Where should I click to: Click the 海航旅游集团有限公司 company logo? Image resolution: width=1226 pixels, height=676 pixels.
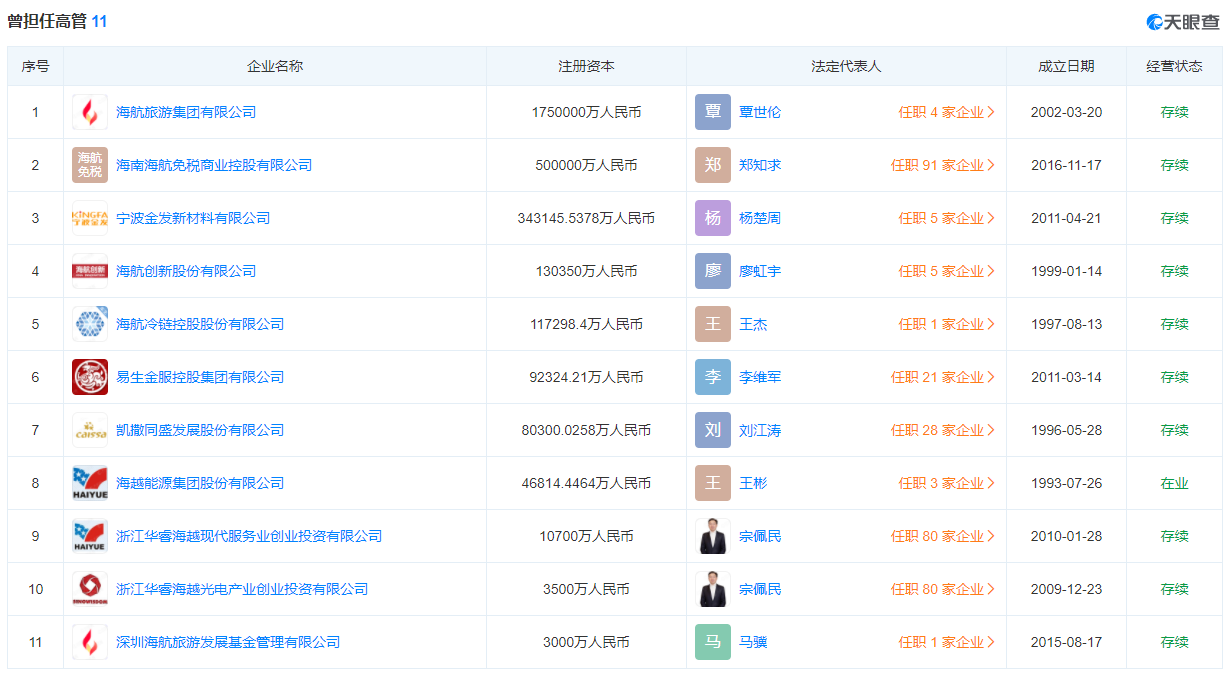90,112
